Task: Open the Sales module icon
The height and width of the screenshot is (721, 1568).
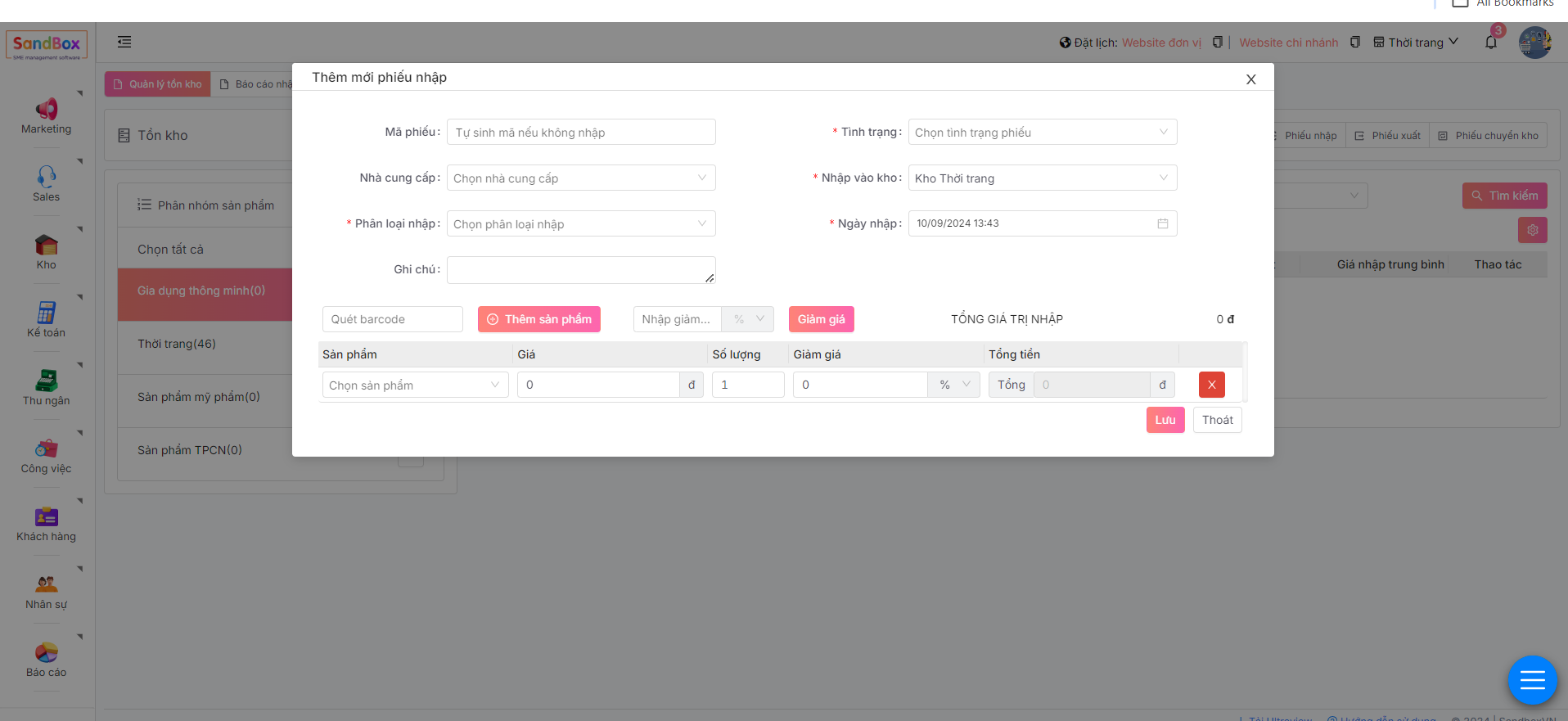Action: 46,177
